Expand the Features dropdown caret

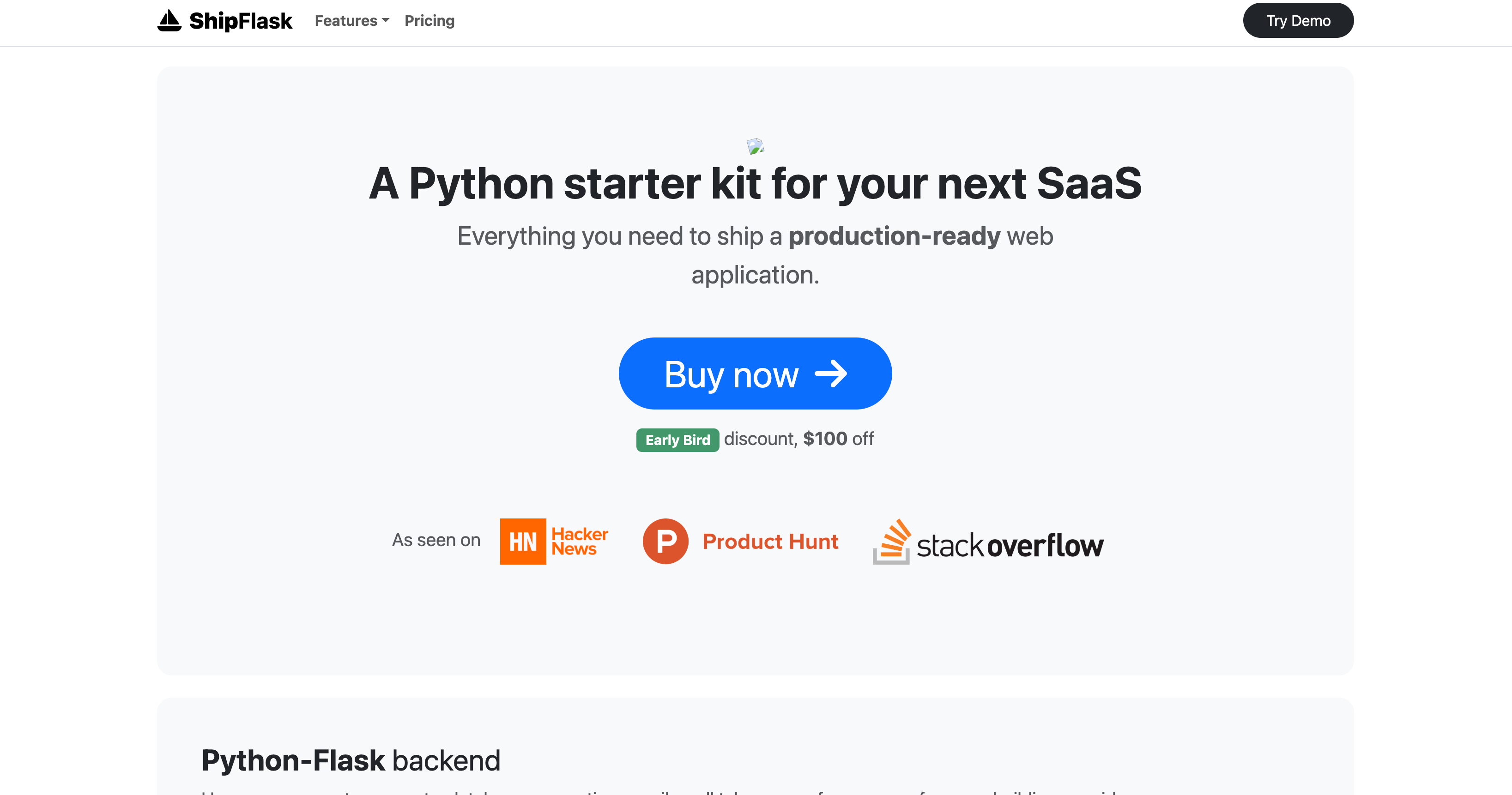pyautogui.click(x=386, y=20)
